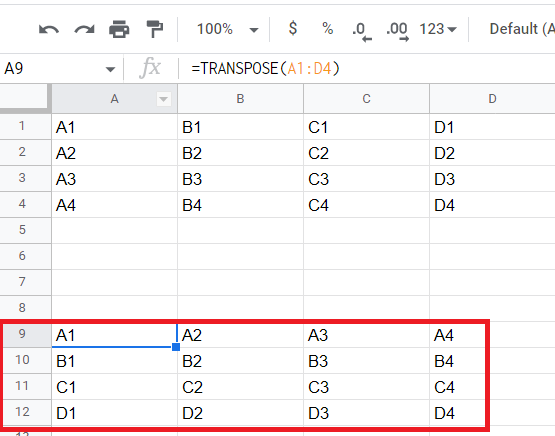Click cell containing B3 in row 3

(240, 179)
